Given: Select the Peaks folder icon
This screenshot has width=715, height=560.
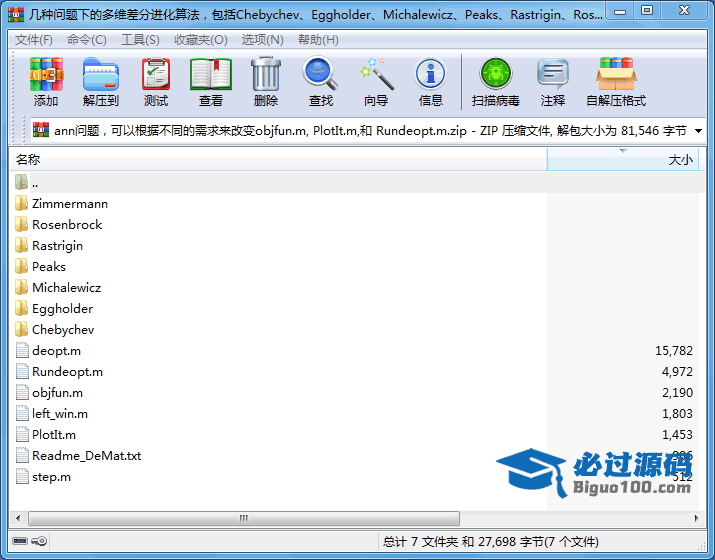Looking at the screenshot, I should click(x=21, y=266).
